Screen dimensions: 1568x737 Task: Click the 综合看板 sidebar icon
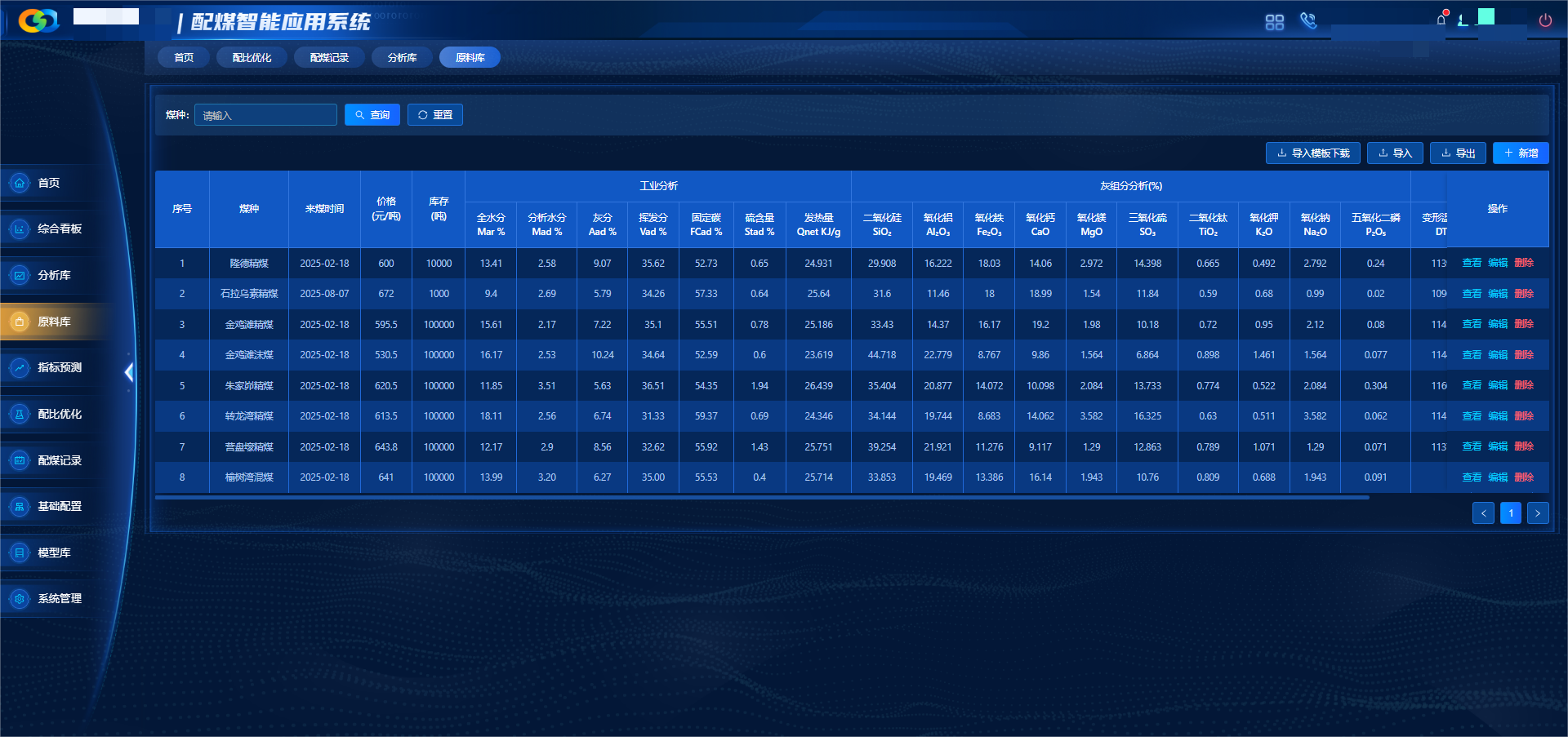tap(20, 229)
